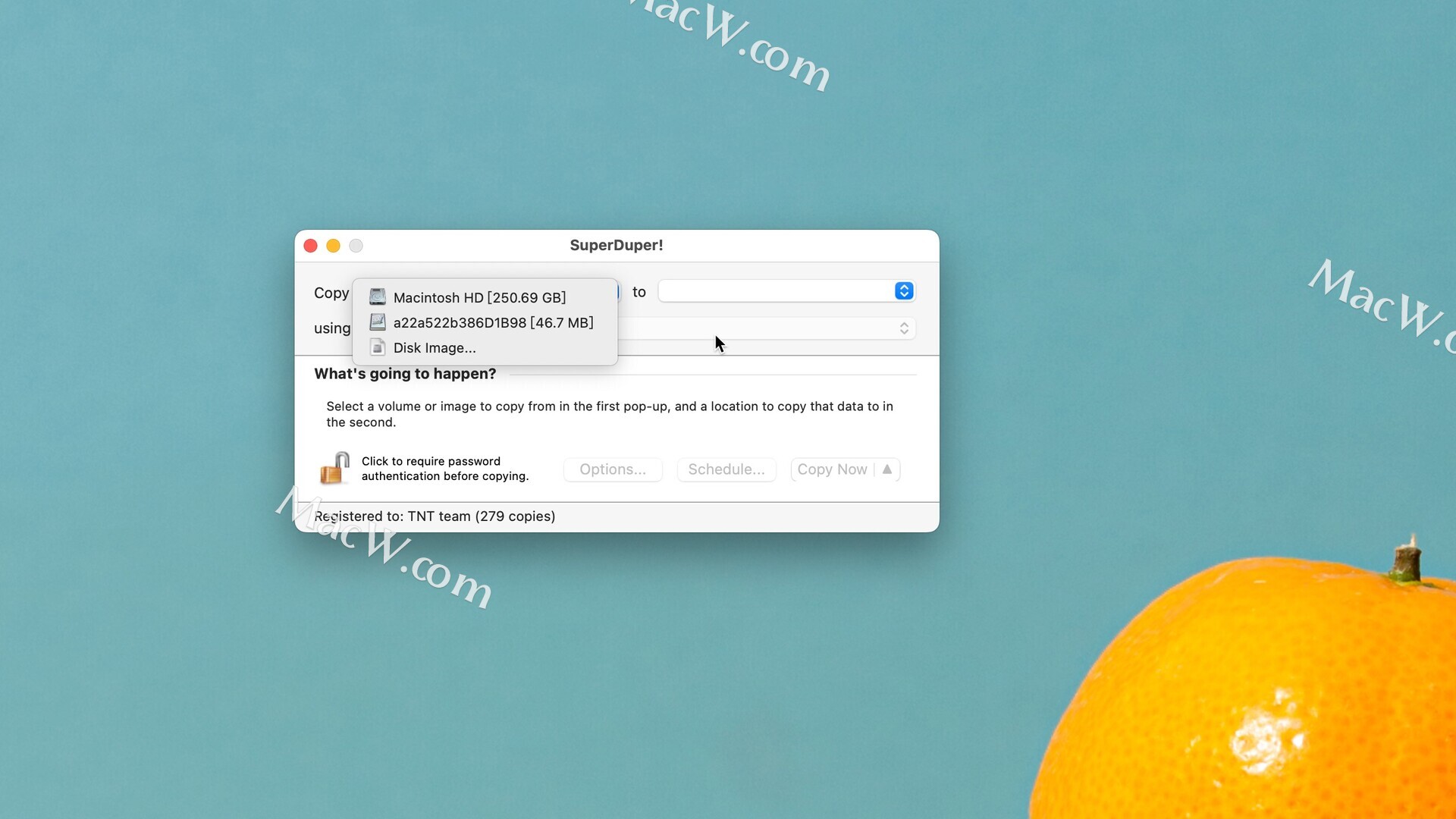
Task: Click the SuperDuper! window title
Action: [x=616, y=245]
